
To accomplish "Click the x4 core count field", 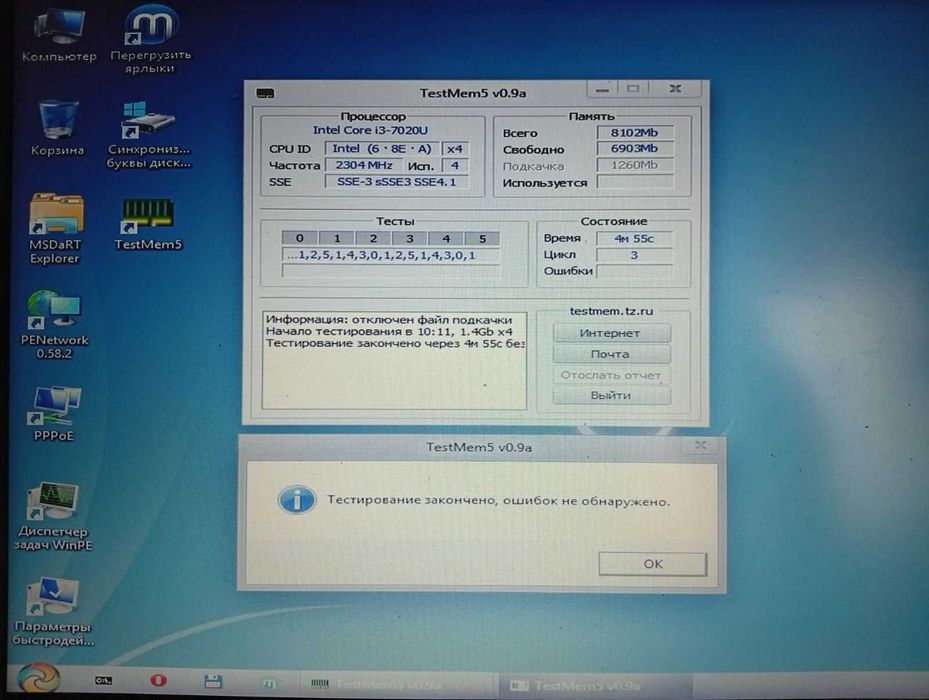I will (454, 149).
